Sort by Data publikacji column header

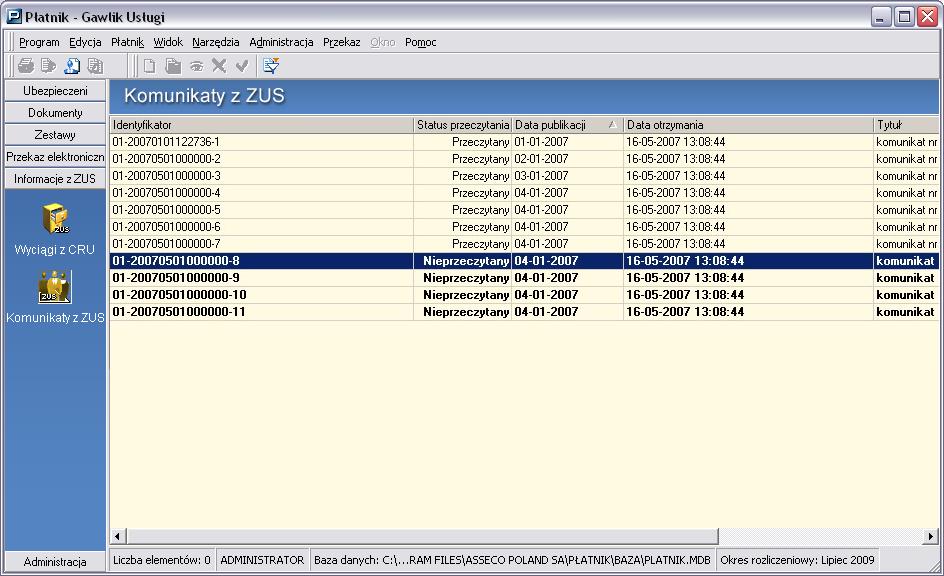tap(567, 125)
